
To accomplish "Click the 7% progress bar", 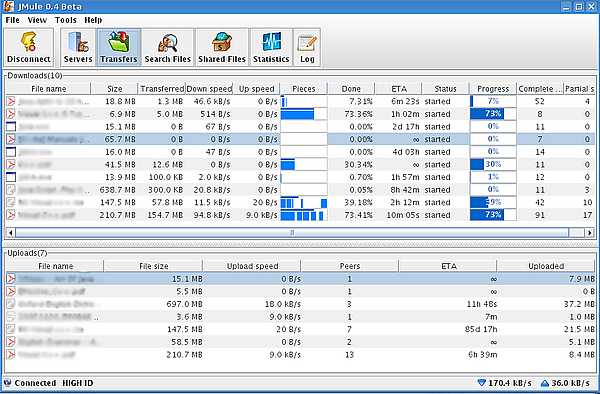I will point(493,101).
